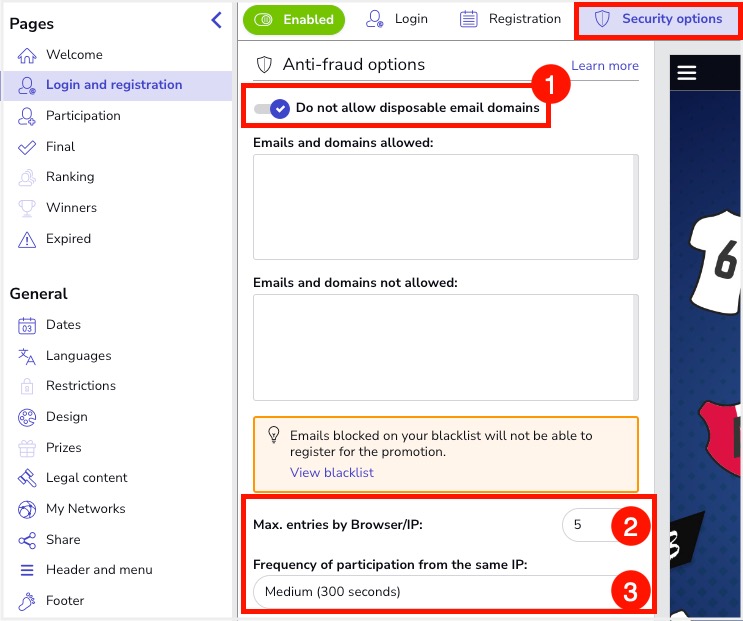Select the Security options tab
The image size is (743, 621).
(658, 19)
